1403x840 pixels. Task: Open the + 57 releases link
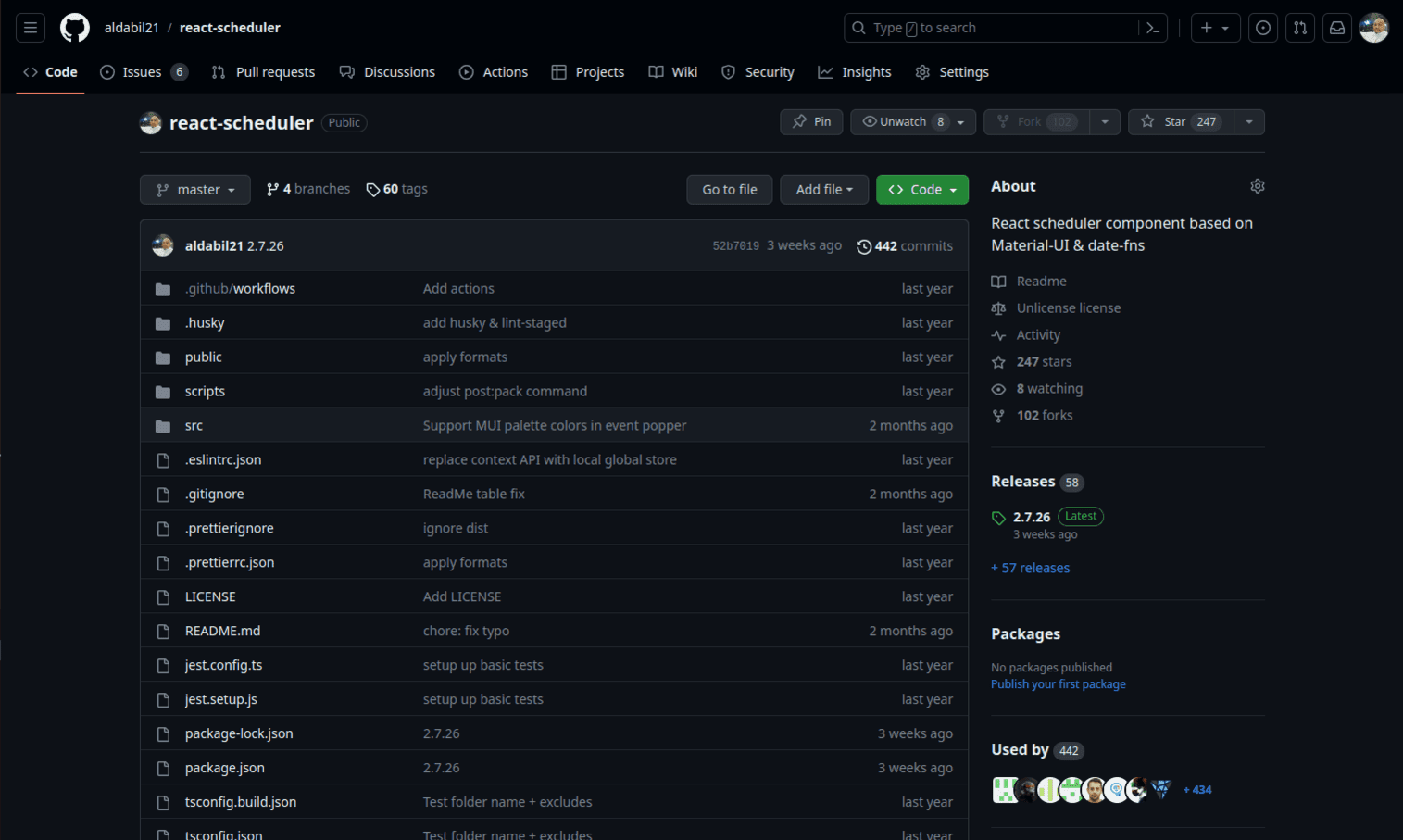(x=1030, y=569)
